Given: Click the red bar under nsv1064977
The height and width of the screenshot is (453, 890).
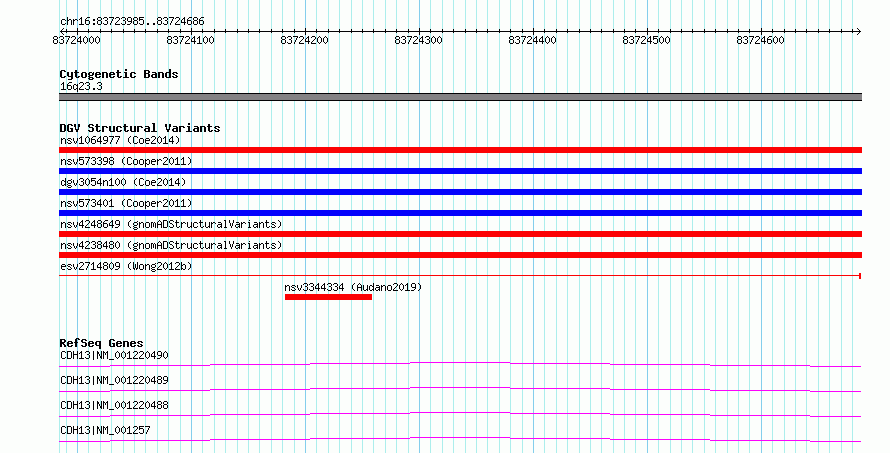Looking at the screenshot, I should [x=460, y=150].
